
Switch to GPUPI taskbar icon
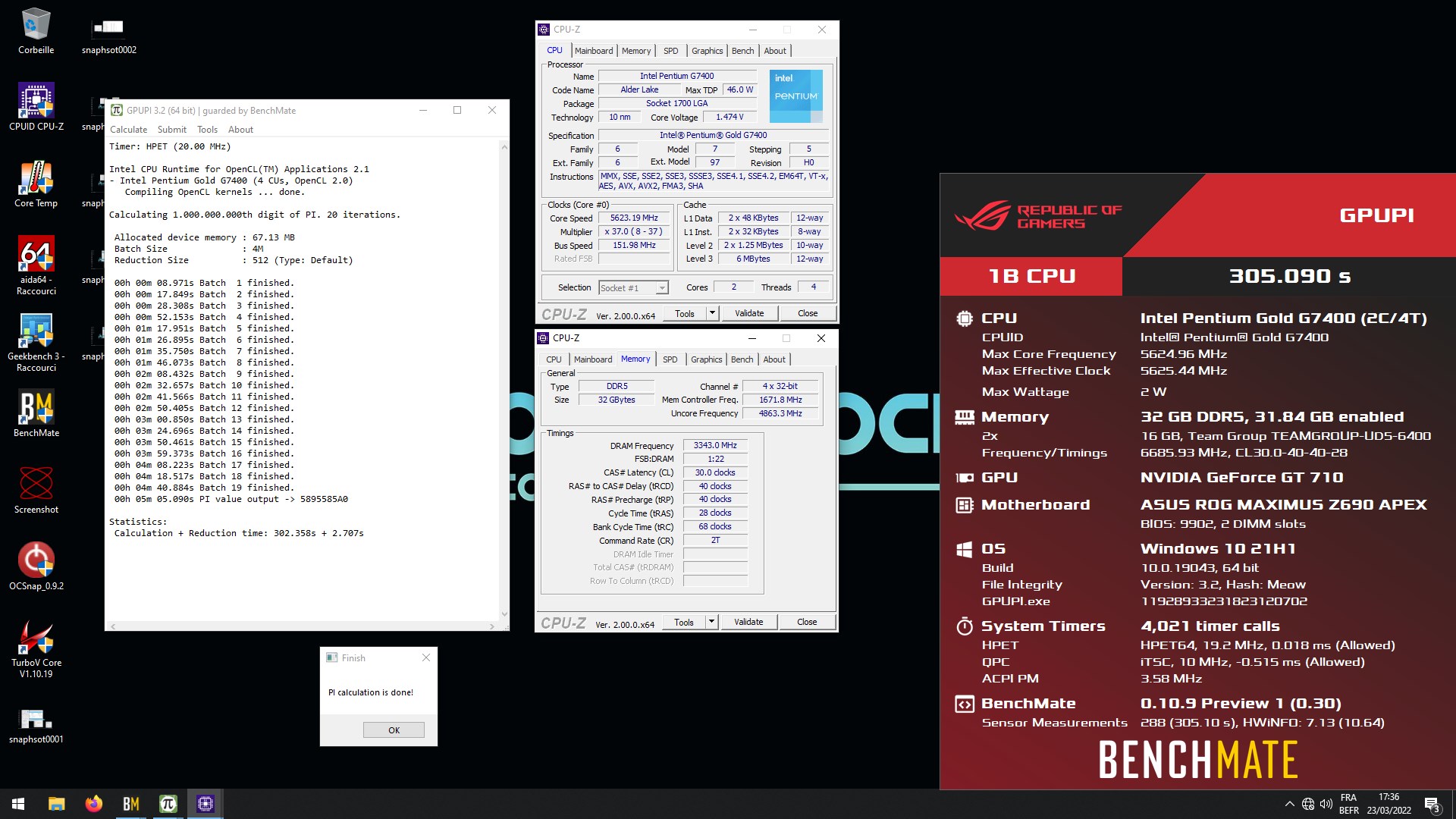[168, 804]
